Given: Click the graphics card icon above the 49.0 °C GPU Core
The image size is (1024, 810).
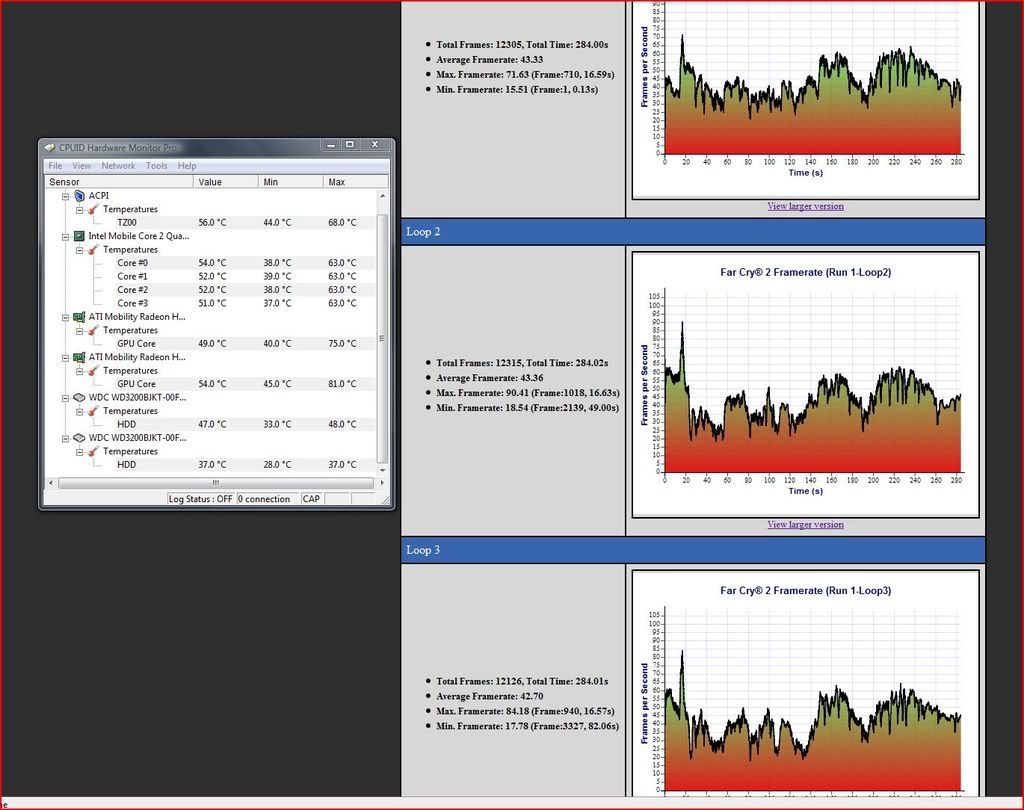Looking at the screenshot, I should 79,317.
